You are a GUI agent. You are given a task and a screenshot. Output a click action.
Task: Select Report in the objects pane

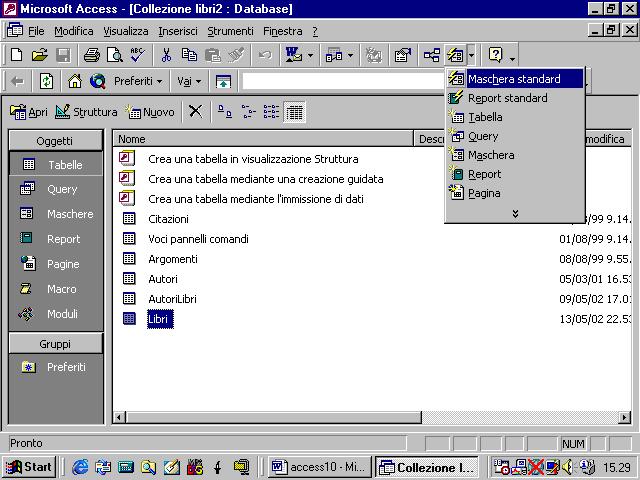click(x=56, y=239)
